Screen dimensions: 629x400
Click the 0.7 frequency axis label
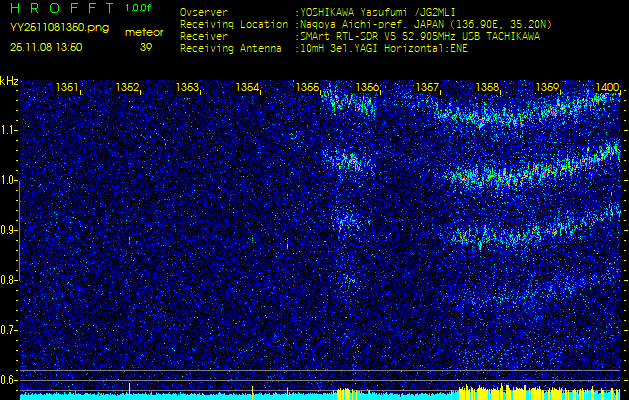click(x=9, y=329)
